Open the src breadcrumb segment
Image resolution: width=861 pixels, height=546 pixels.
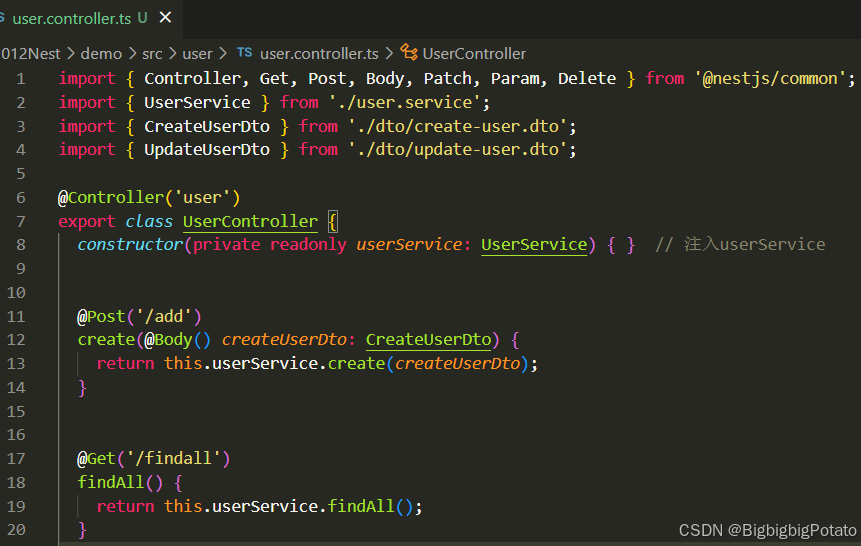[x=152, y=53]
